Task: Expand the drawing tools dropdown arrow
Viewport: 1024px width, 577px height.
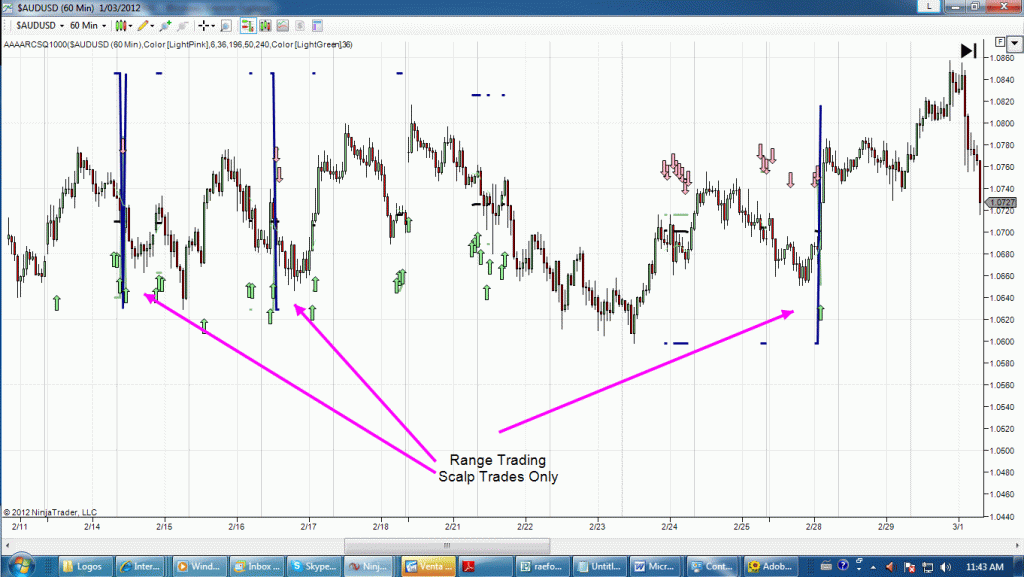Action: 152,25
